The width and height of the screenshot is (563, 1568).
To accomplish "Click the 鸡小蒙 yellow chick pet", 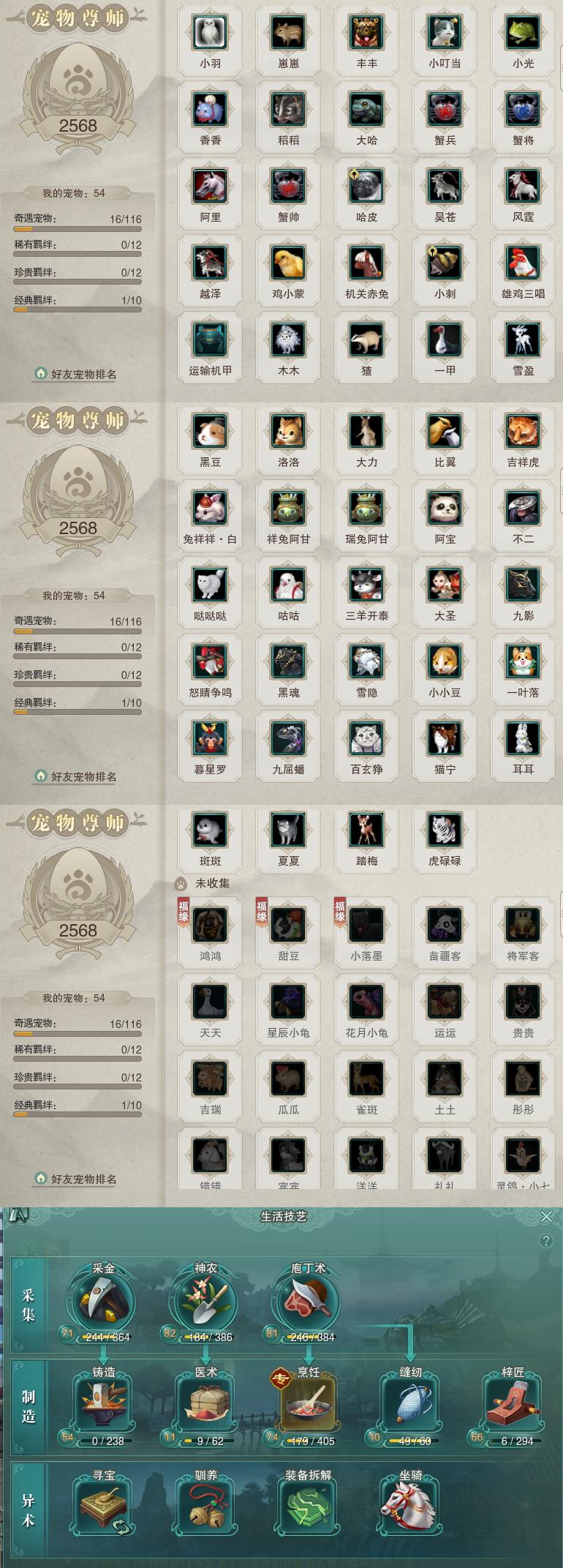I will click(288, 262).
